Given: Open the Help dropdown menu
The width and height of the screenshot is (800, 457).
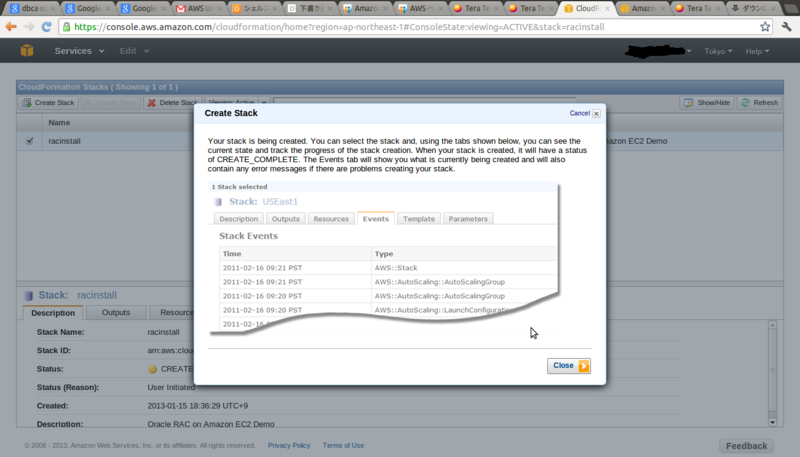Looking at the screenshot, I should pyautogui.click(x=757, y=51).
